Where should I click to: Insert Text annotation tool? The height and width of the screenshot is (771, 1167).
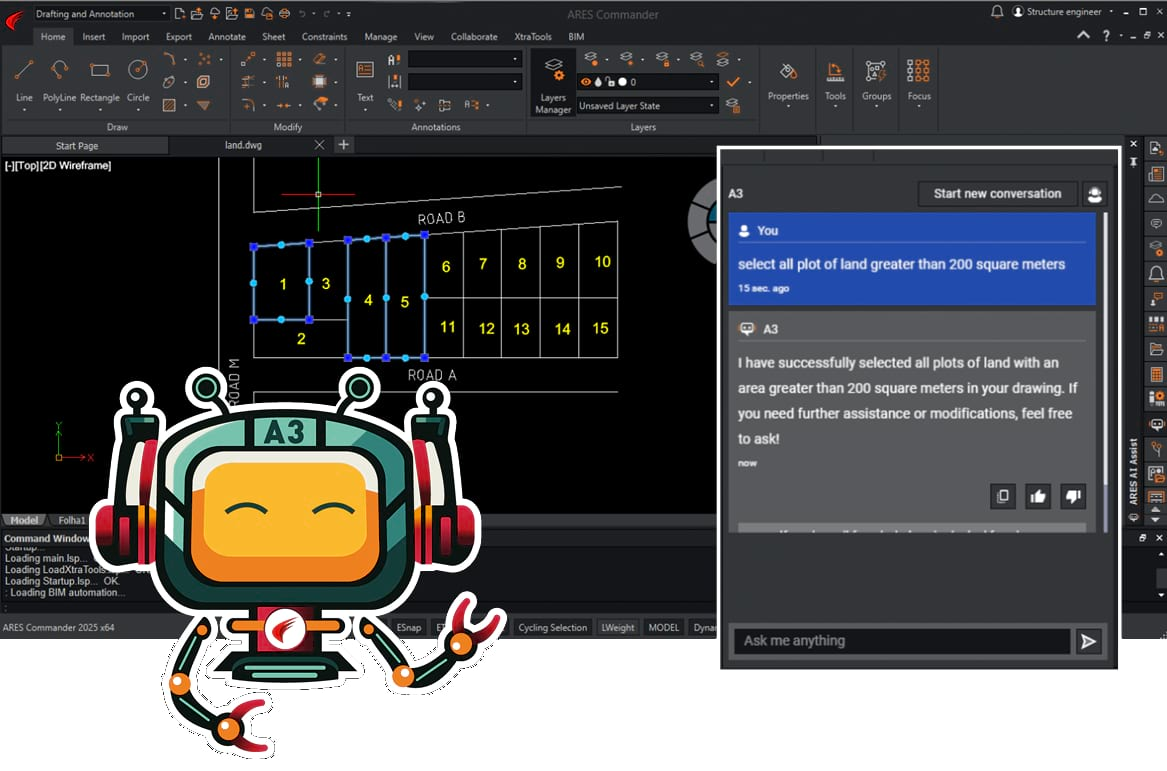pos(365,78)
